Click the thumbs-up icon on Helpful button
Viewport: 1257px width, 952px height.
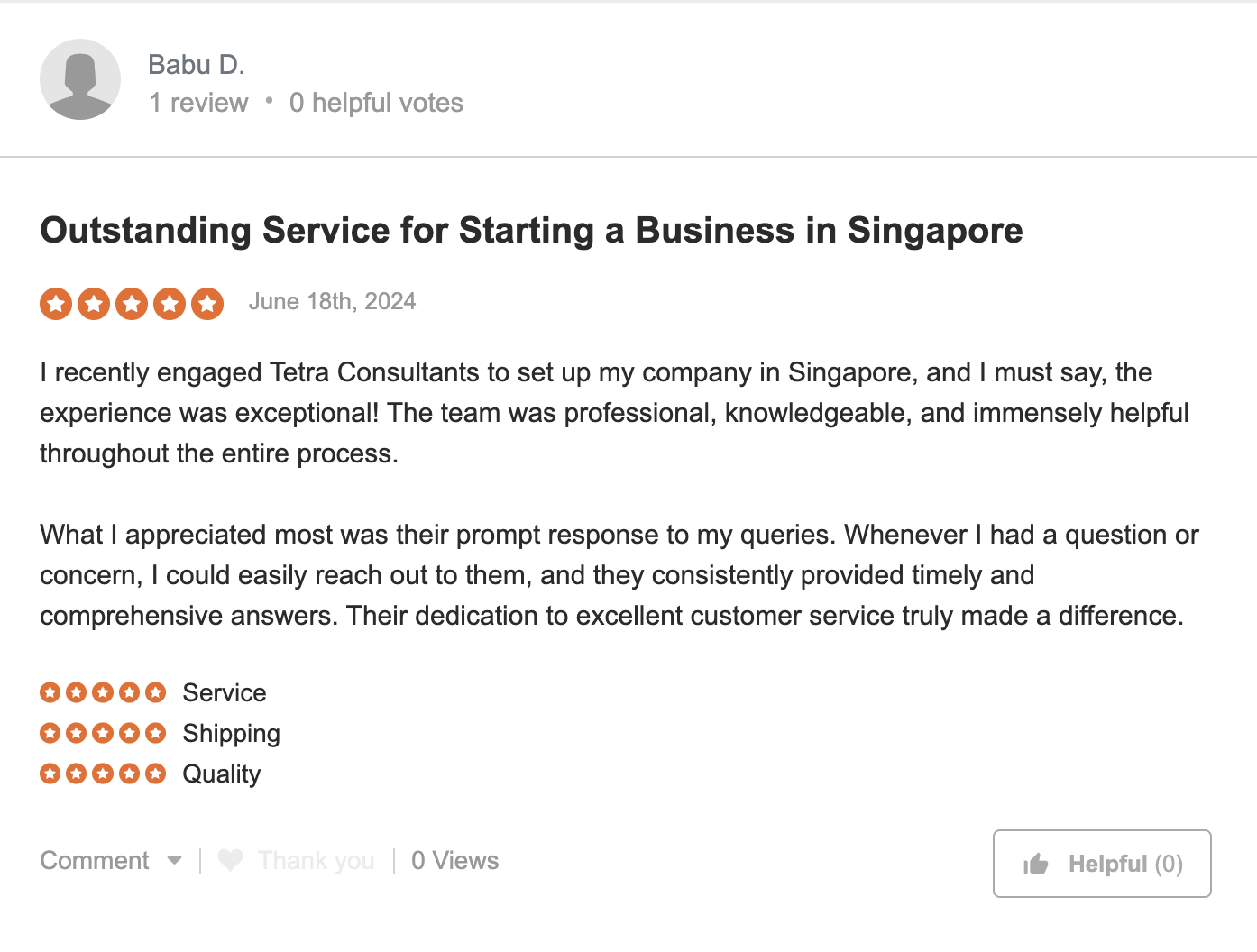click(1035, 864)
